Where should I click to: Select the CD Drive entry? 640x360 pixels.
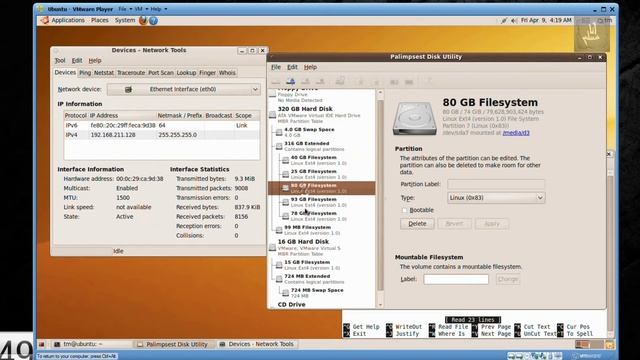coord(291,304)
